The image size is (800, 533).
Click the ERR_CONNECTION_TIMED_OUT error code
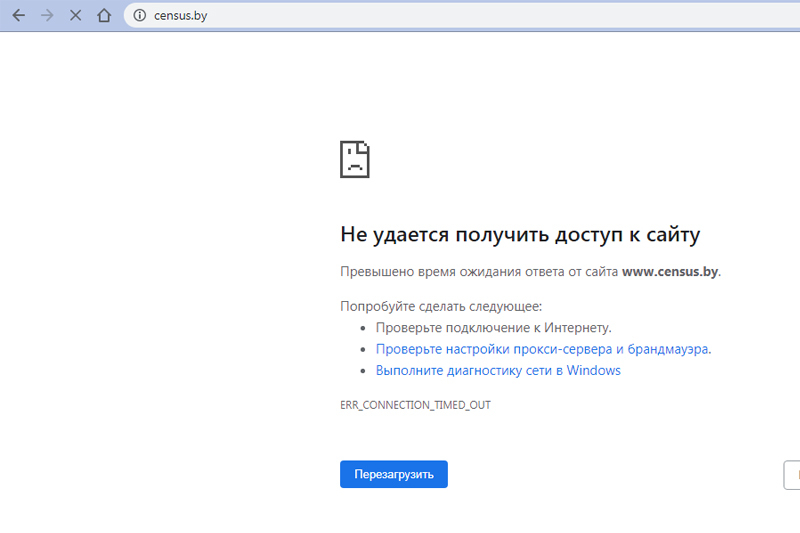click(415, 405)
